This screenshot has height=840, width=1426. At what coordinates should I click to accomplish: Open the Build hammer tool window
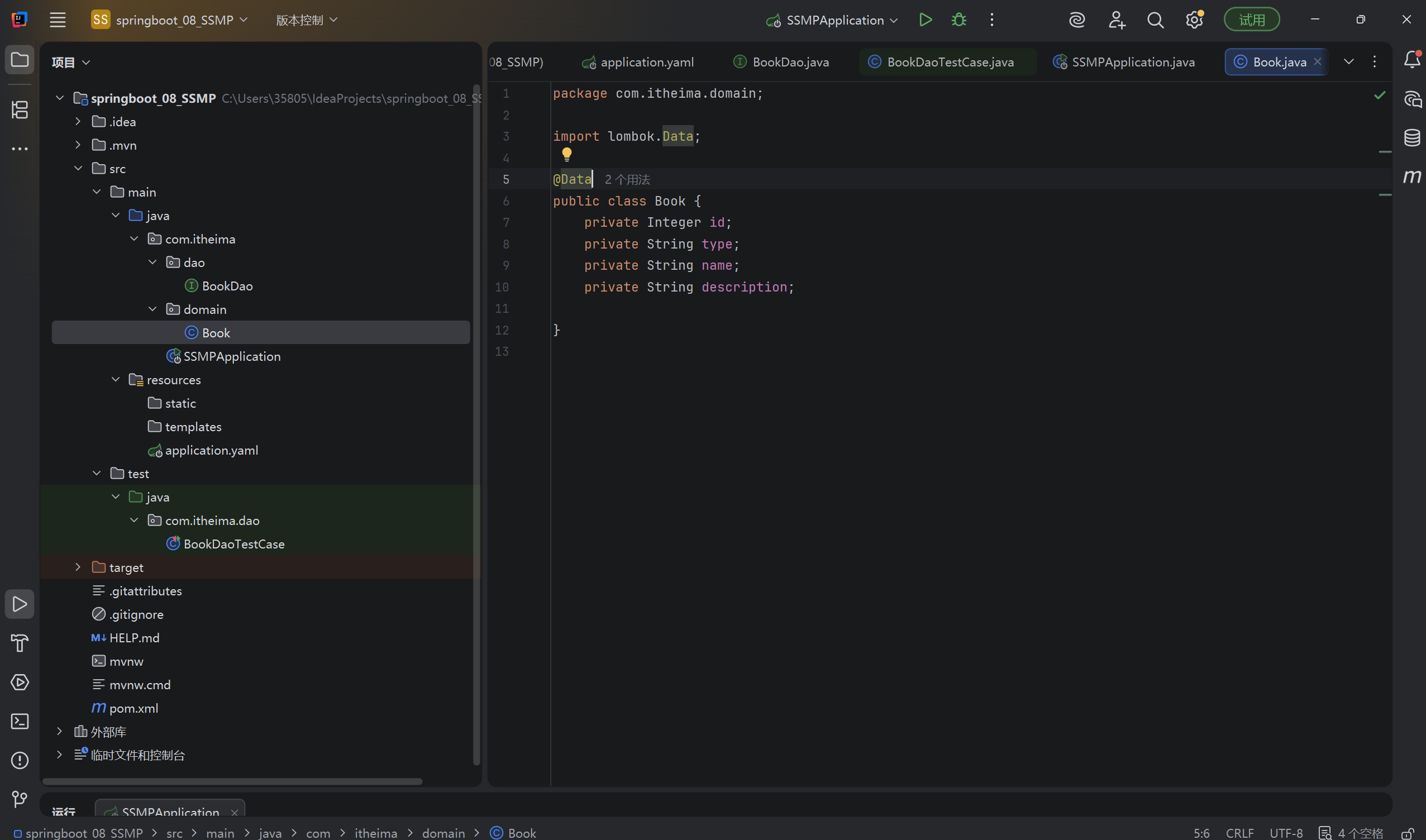click(x=20, y=643)
